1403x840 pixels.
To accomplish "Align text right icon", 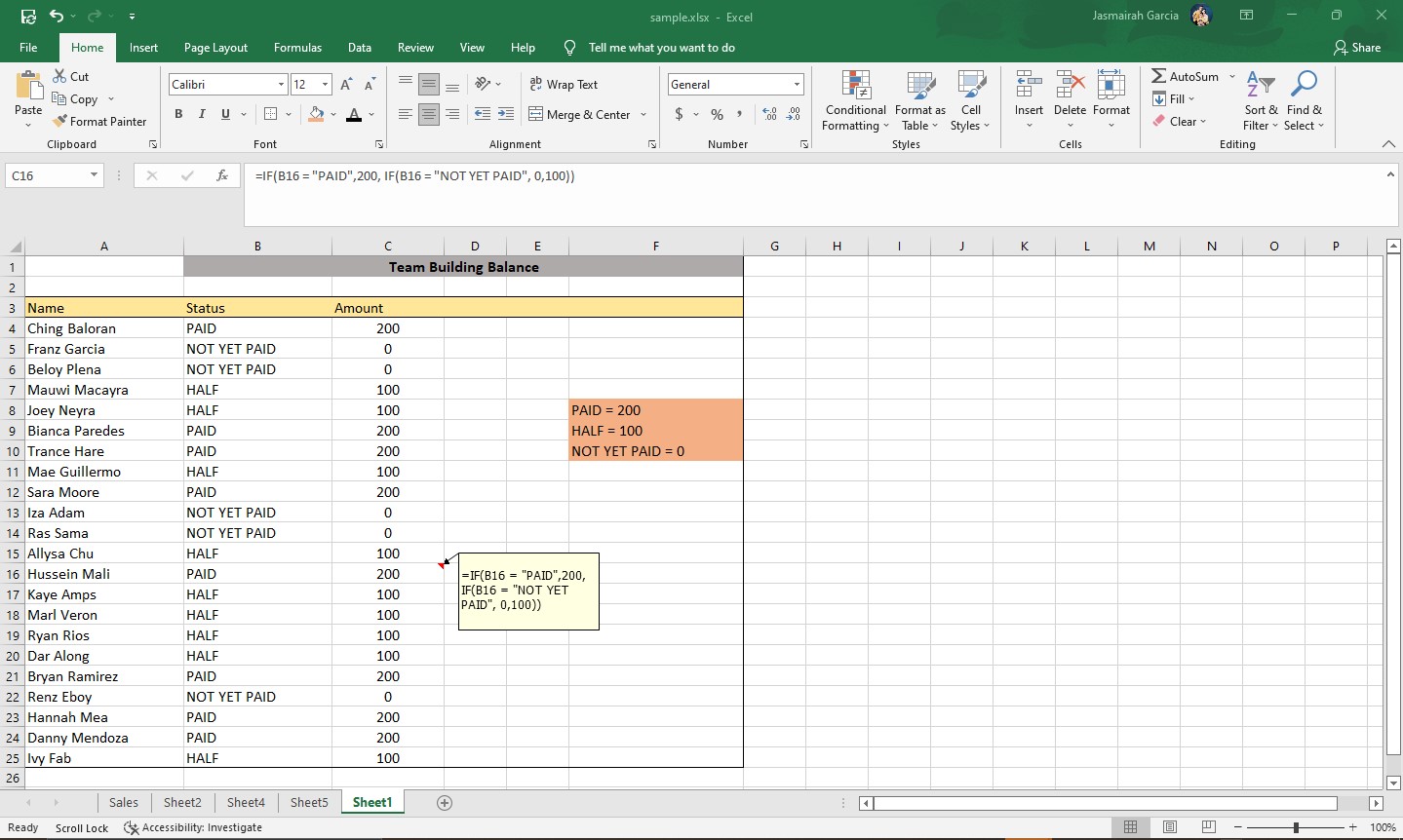I will click(452, 114).
